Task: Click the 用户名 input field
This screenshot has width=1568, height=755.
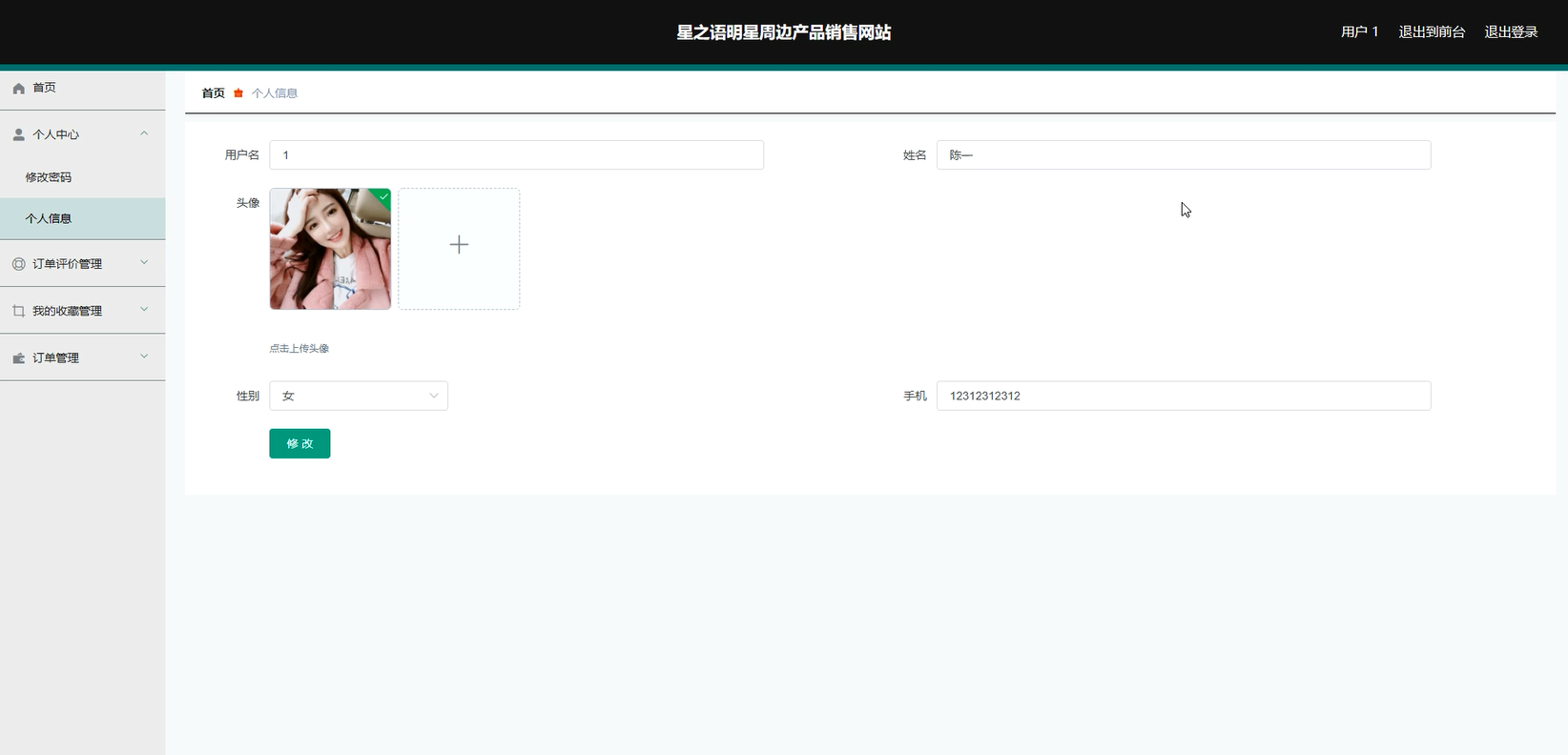Action: 516,155
